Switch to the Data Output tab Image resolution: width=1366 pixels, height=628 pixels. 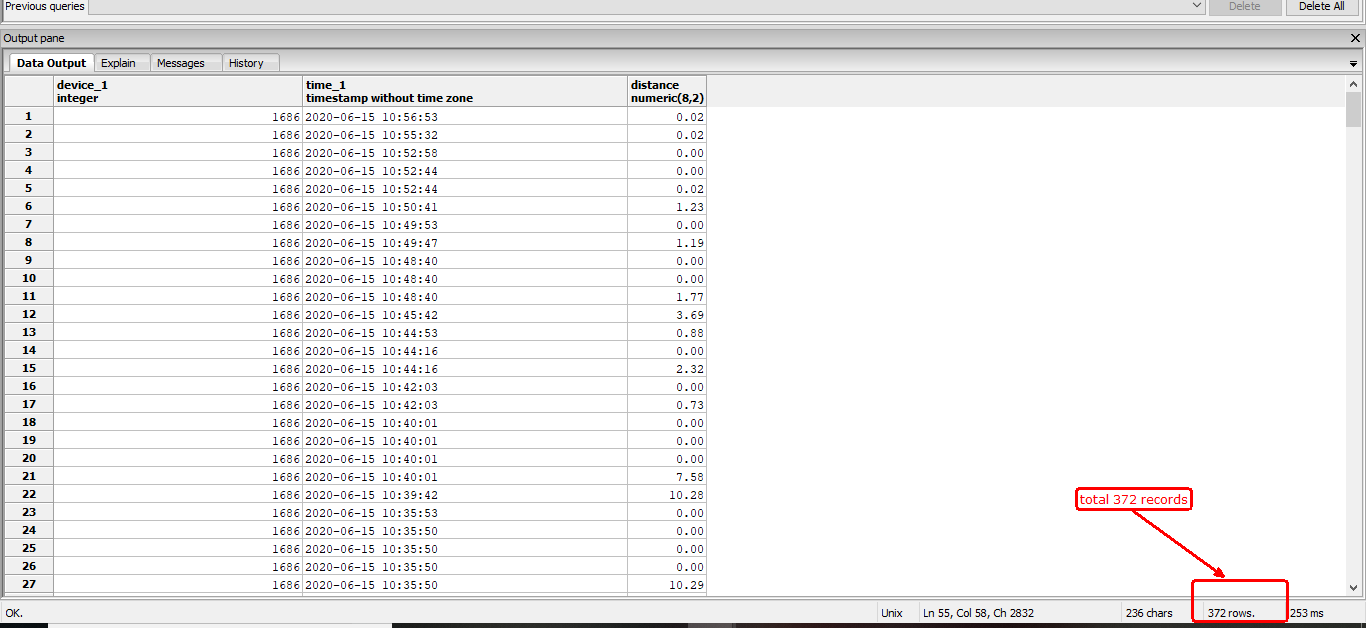[52, 63]
